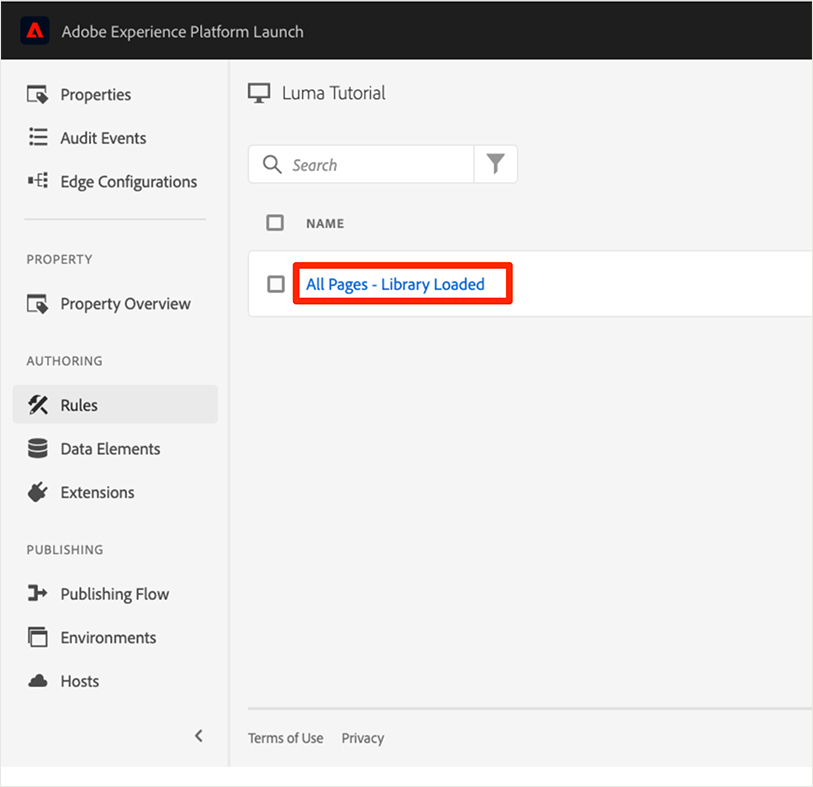Click the Hosts cloud icon
This screenshot has height=787, width=813.
(37, 681)
